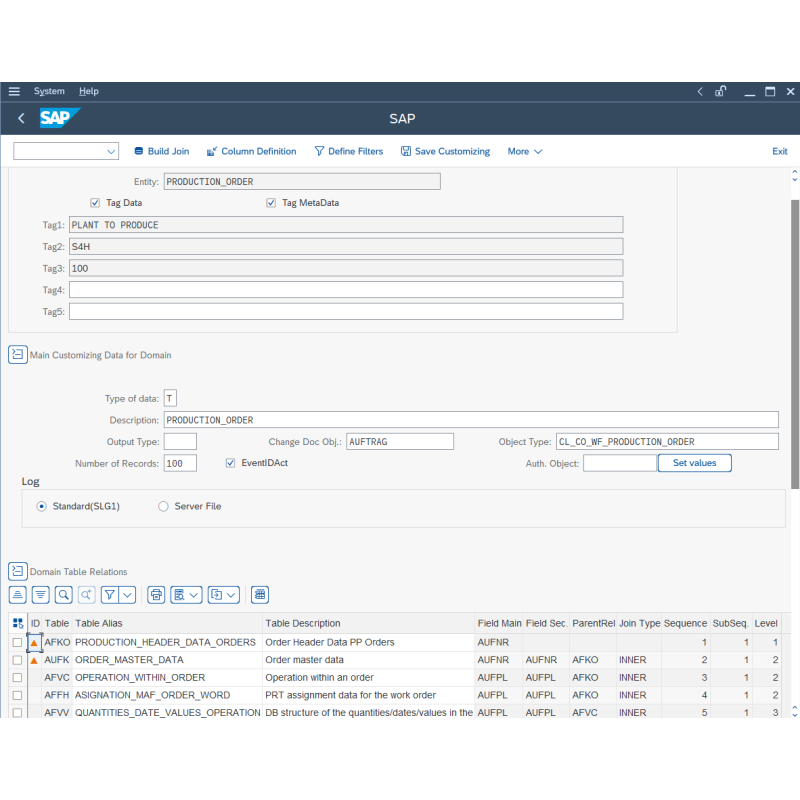Click the Print icon in table toolbar
The height and width of the screenshot is (800, 800).
[x=156, y=594]
